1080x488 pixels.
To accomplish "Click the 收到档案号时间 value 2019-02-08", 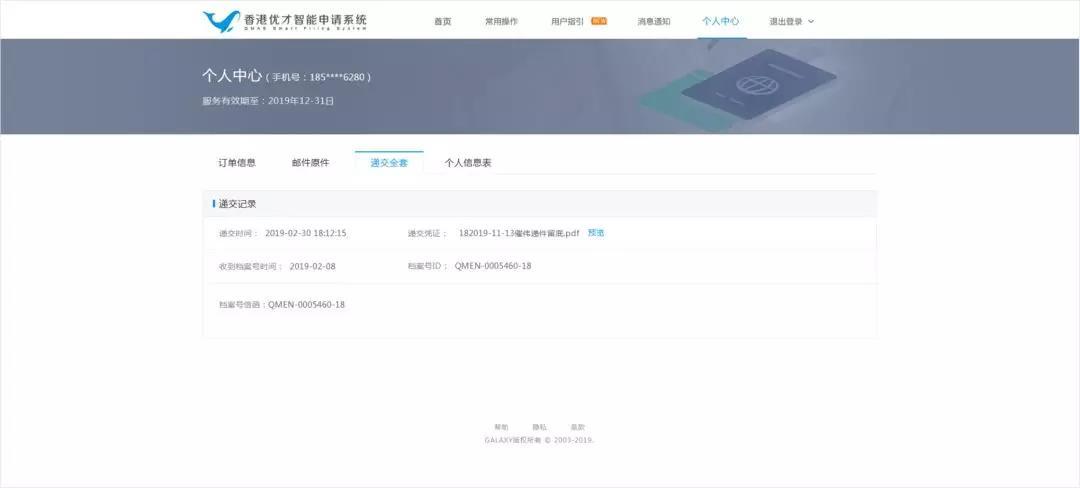I will tap(313, 266).
